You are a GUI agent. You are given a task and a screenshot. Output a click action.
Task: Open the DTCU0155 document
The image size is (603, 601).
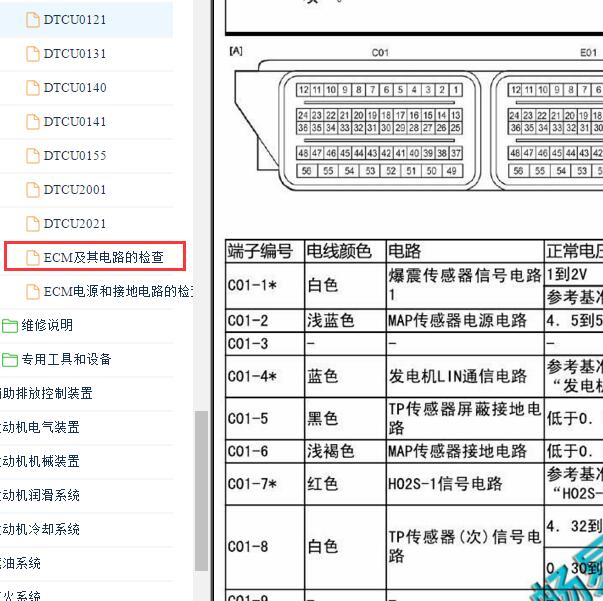coord(75,155)
